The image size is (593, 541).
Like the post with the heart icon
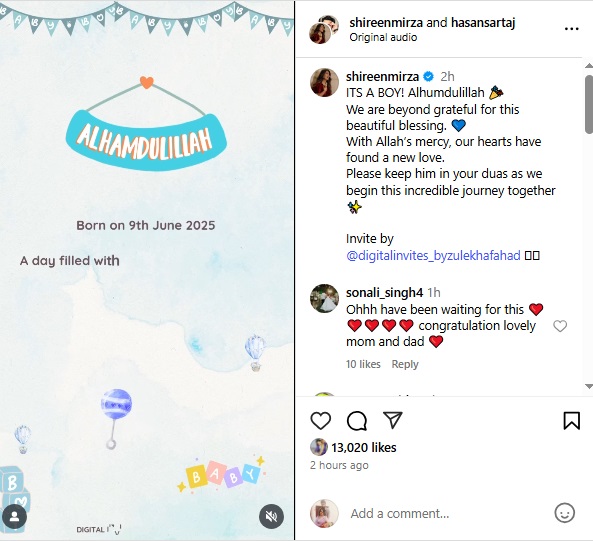pyautogui.click(x=320, y=420)
